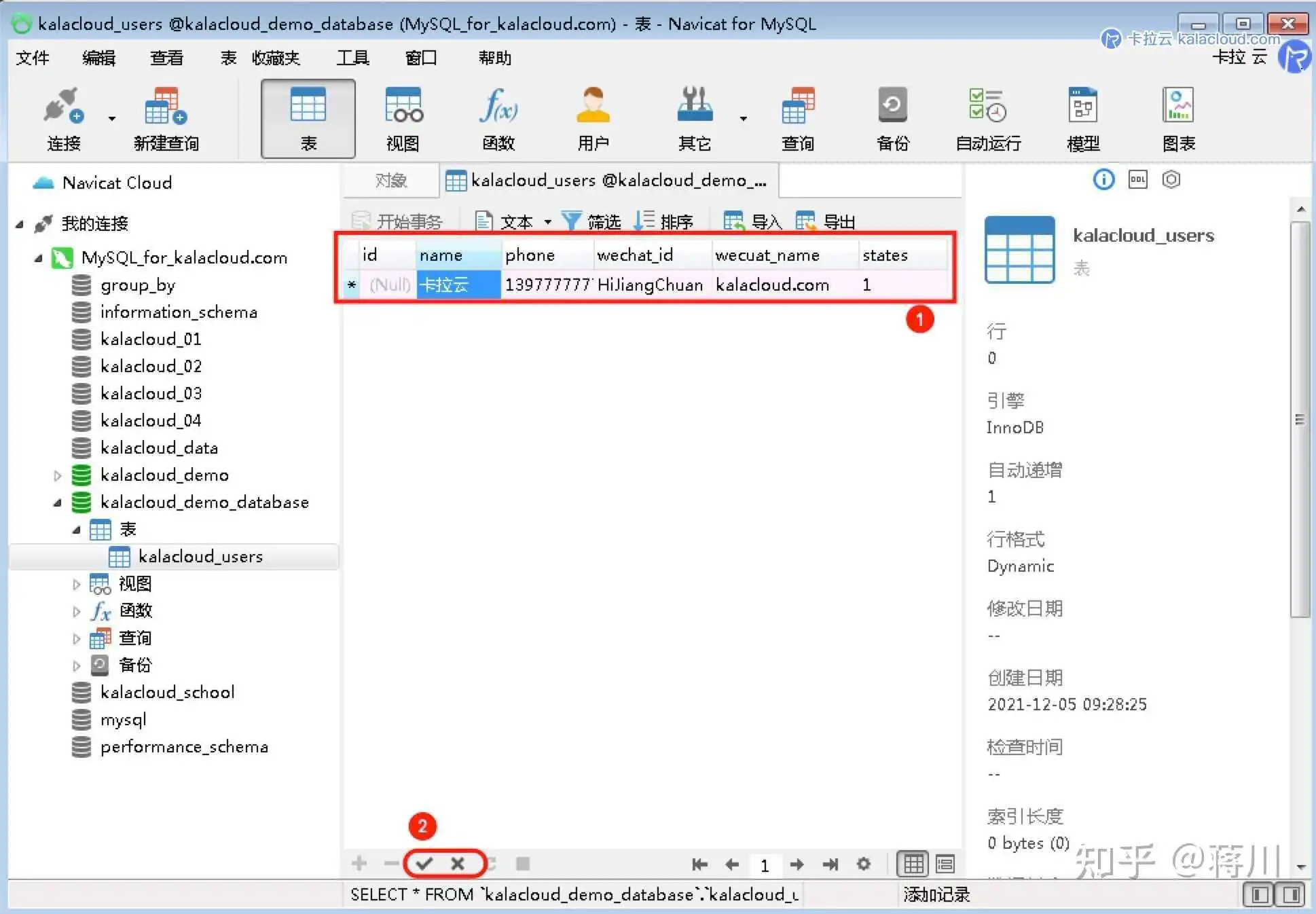Viewport: 1316px width, 914px height.
Task: Switch to form view mode
Action: coord(945,864)
